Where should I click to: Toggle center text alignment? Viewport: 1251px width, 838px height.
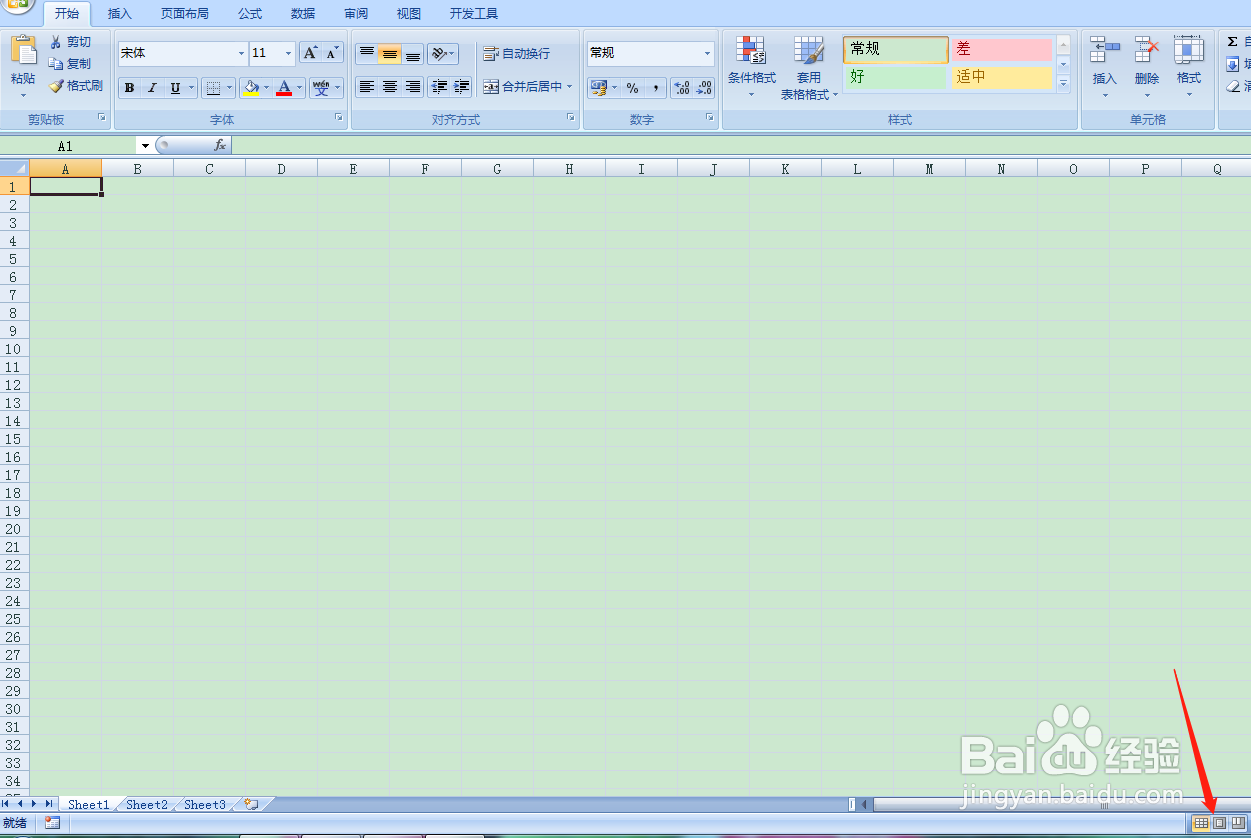[x=390, y=87]
